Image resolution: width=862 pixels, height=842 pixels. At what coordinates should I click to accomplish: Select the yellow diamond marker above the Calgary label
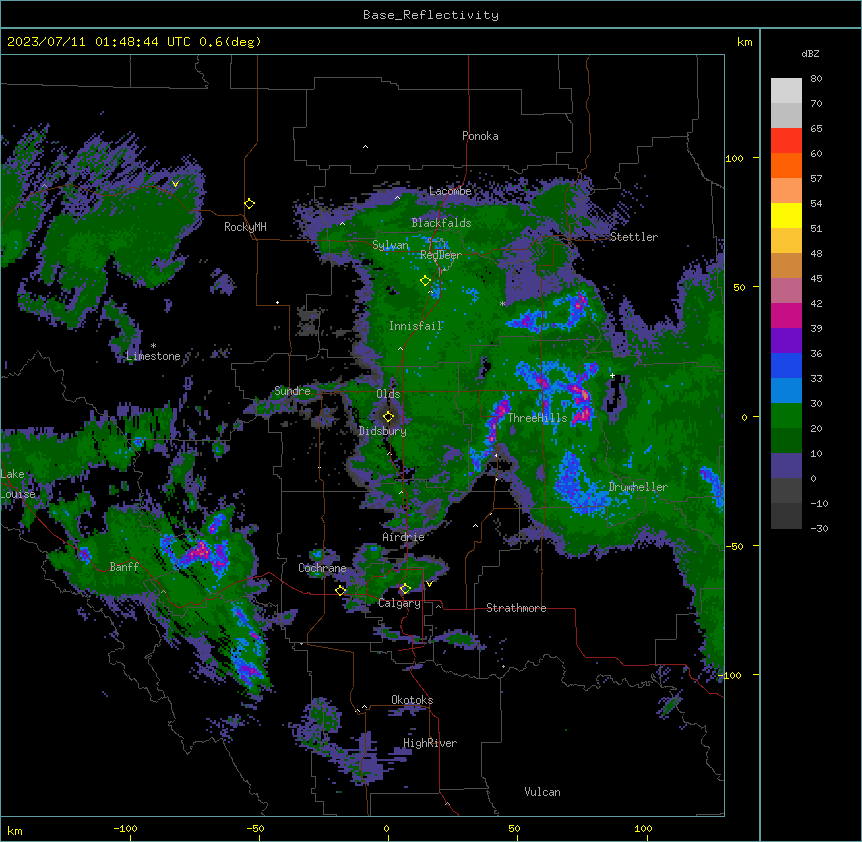point(405,589)
